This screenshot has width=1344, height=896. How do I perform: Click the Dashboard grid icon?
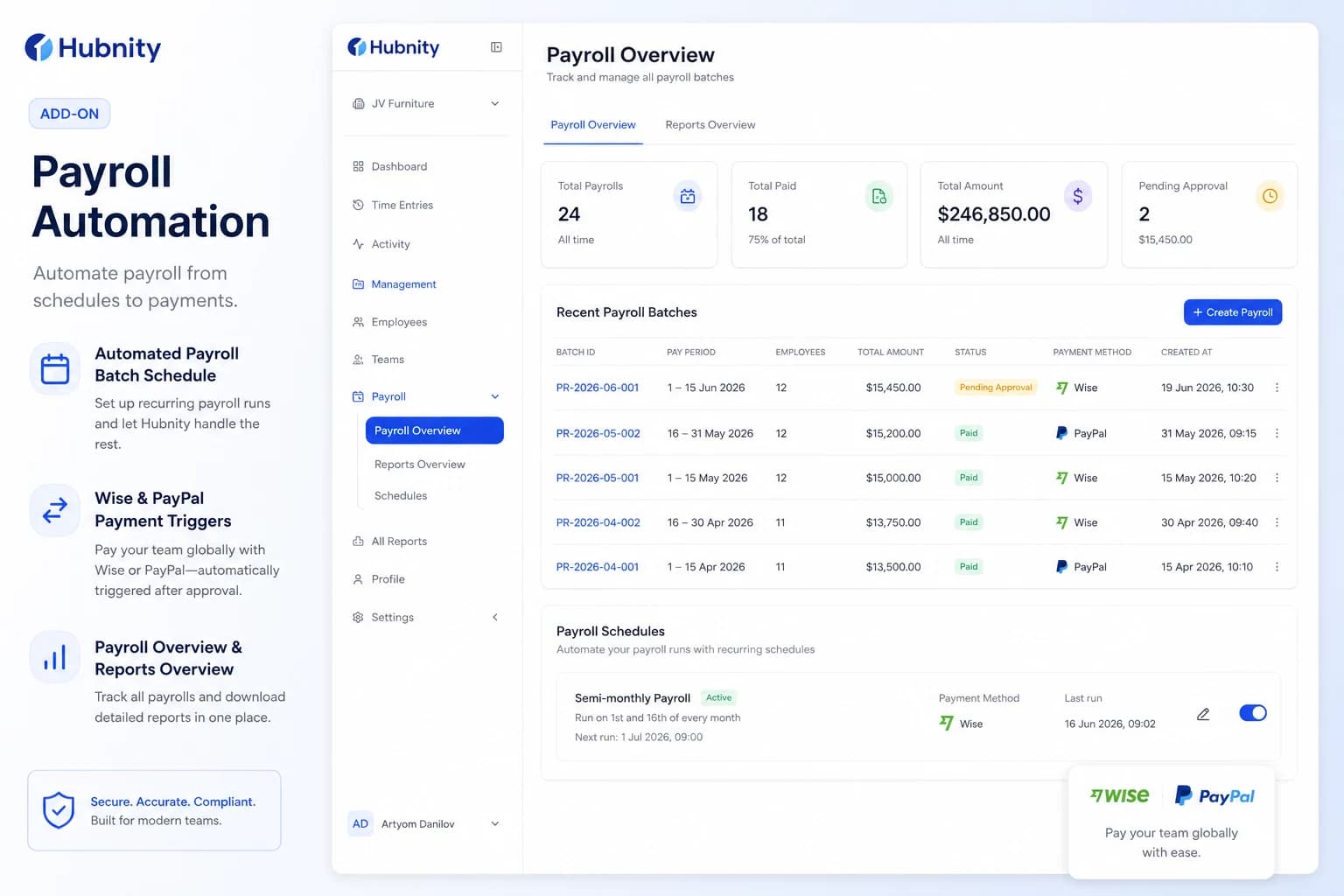pos(358,166)
